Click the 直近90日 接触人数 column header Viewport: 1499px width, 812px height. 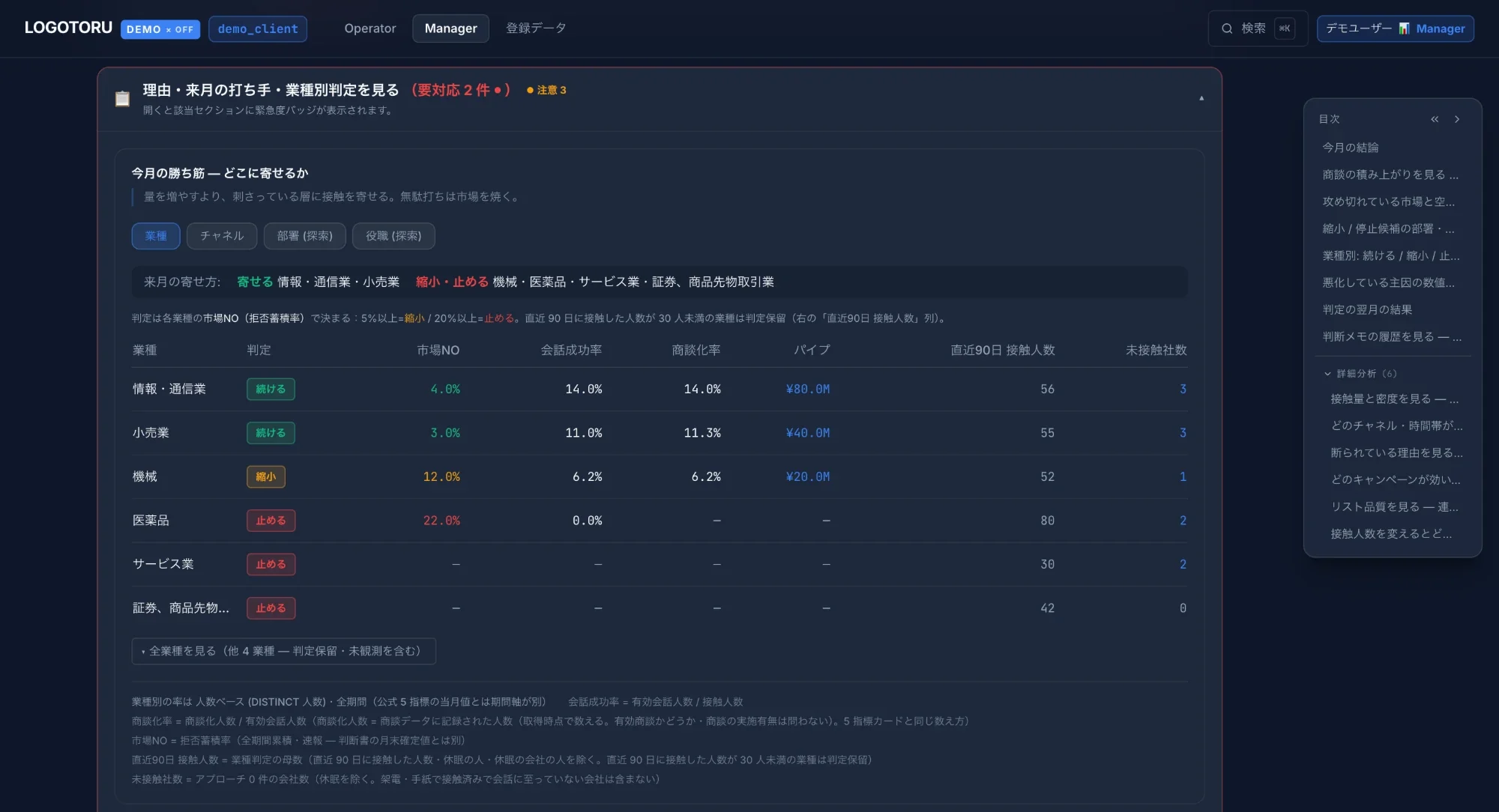click(x=1002, y=350)
